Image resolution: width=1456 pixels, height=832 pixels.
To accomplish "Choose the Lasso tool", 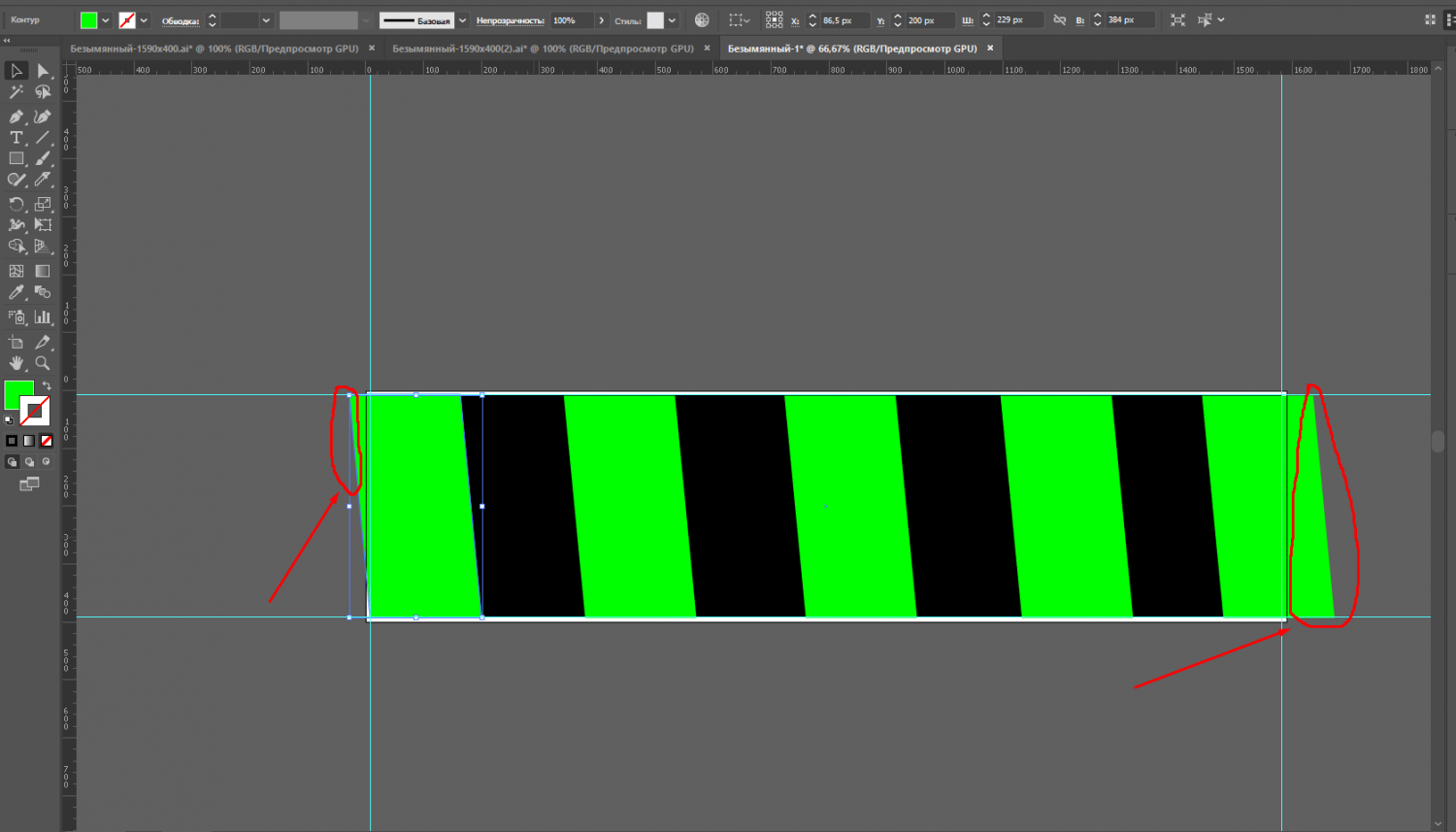I will (x=43, y=92).
